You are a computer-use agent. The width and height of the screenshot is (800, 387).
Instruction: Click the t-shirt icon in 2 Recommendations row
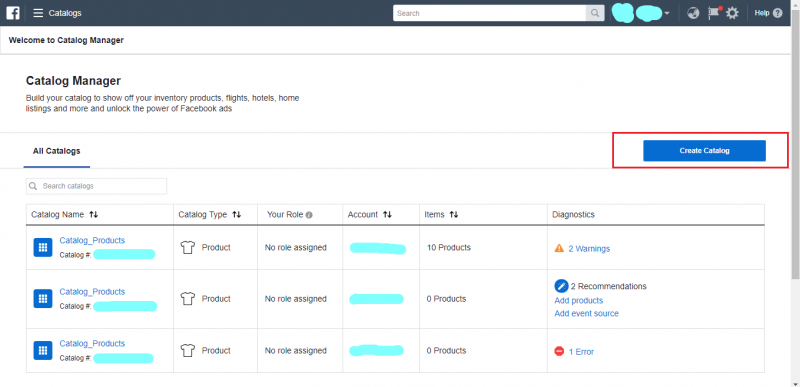tap(188, 299)
